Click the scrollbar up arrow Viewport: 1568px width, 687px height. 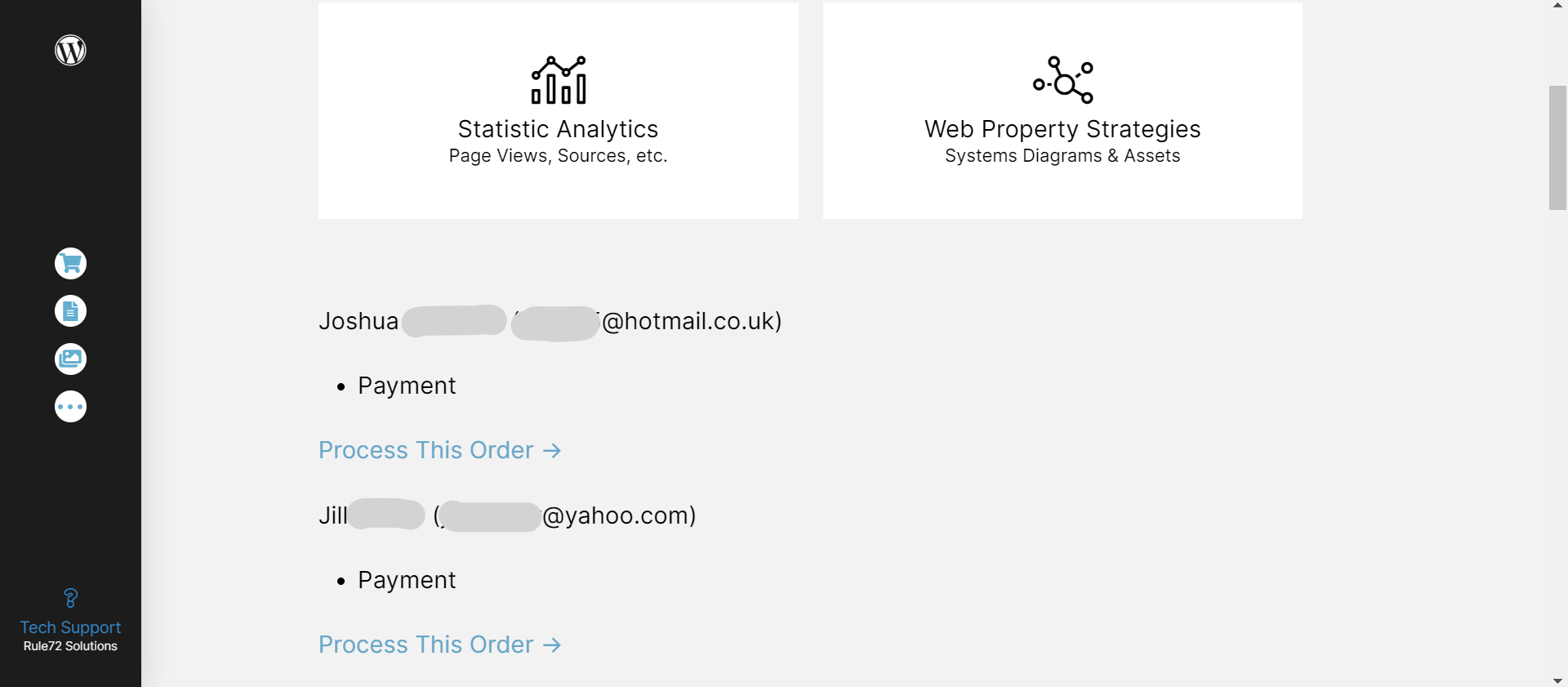pos(1557,6)
